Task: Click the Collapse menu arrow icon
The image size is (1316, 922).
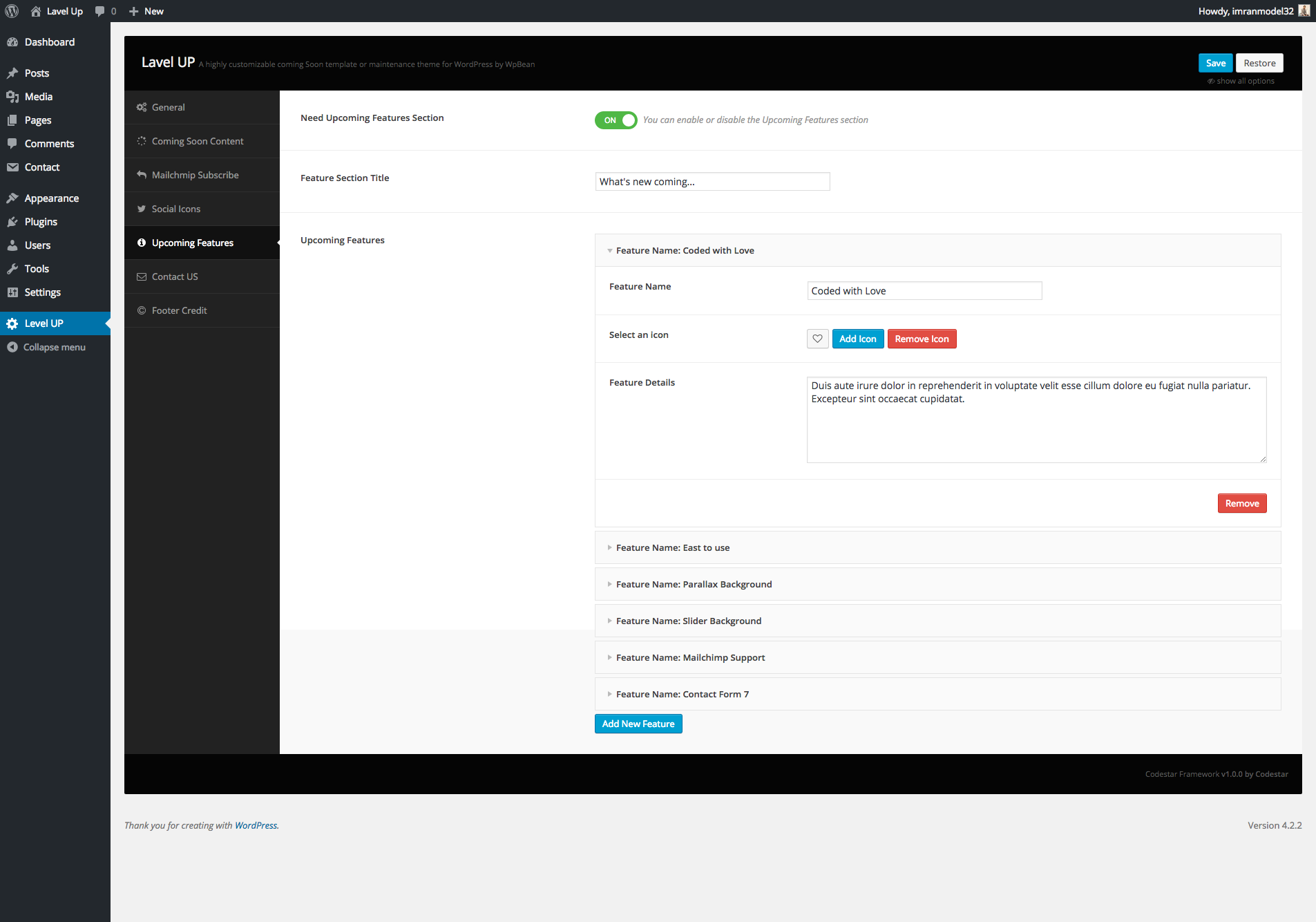Action: pyautogui.click(x=12, y=347)
